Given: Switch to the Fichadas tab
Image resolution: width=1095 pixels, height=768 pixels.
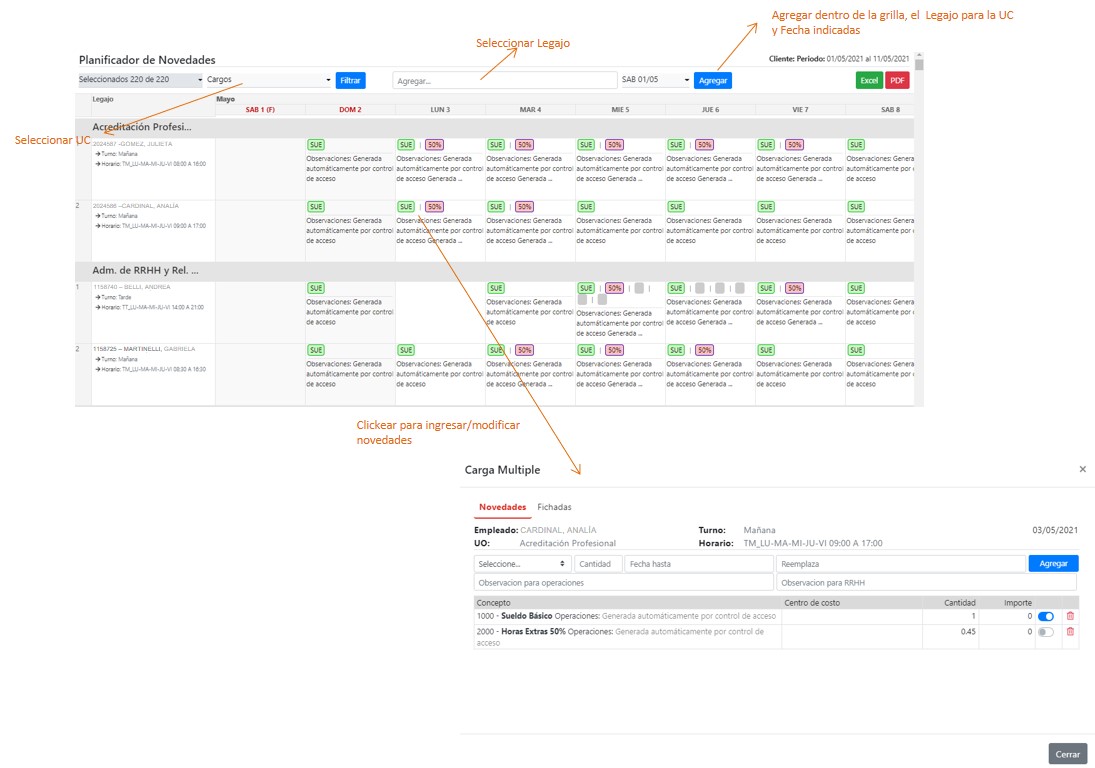Looking at the screenshot, I should point(554,507).
